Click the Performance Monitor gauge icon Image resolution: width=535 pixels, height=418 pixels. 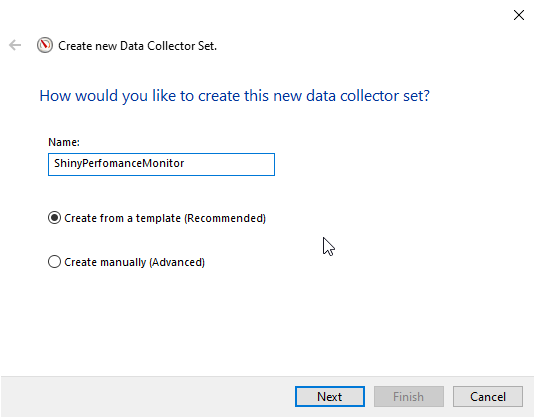click(45, 45)
